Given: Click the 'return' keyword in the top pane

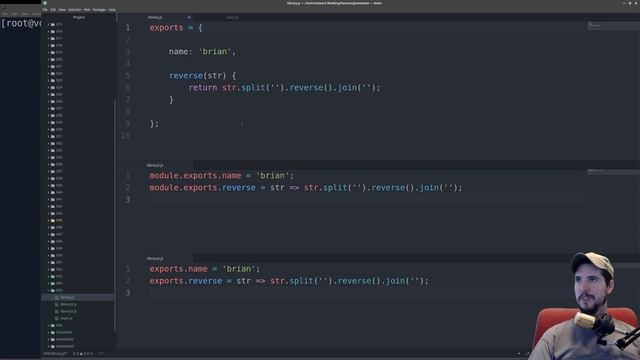Looking at the screenshot, I should (203, 87).
